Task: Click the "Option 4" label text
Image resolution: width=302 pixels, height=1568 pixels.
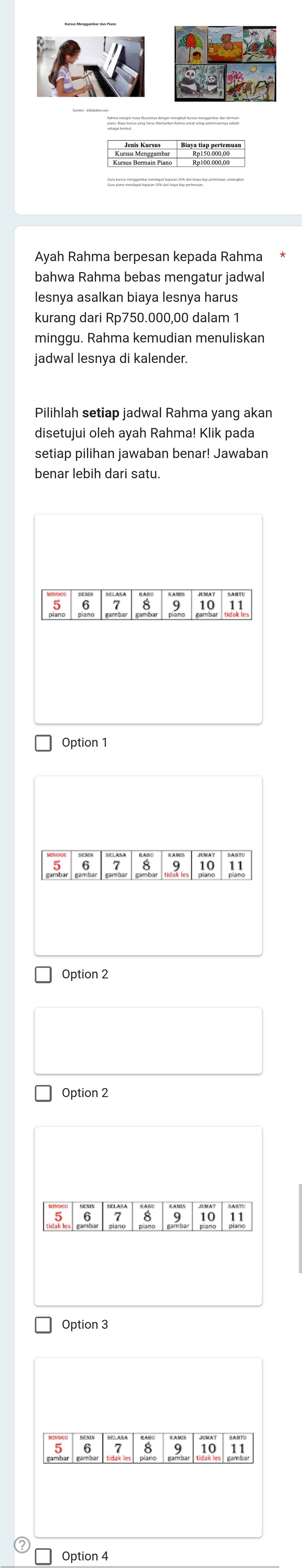Action: click(85, 1556)
